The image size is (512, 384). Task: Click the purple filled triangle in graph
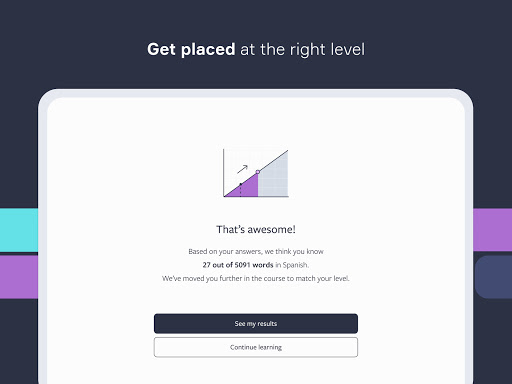247,189
